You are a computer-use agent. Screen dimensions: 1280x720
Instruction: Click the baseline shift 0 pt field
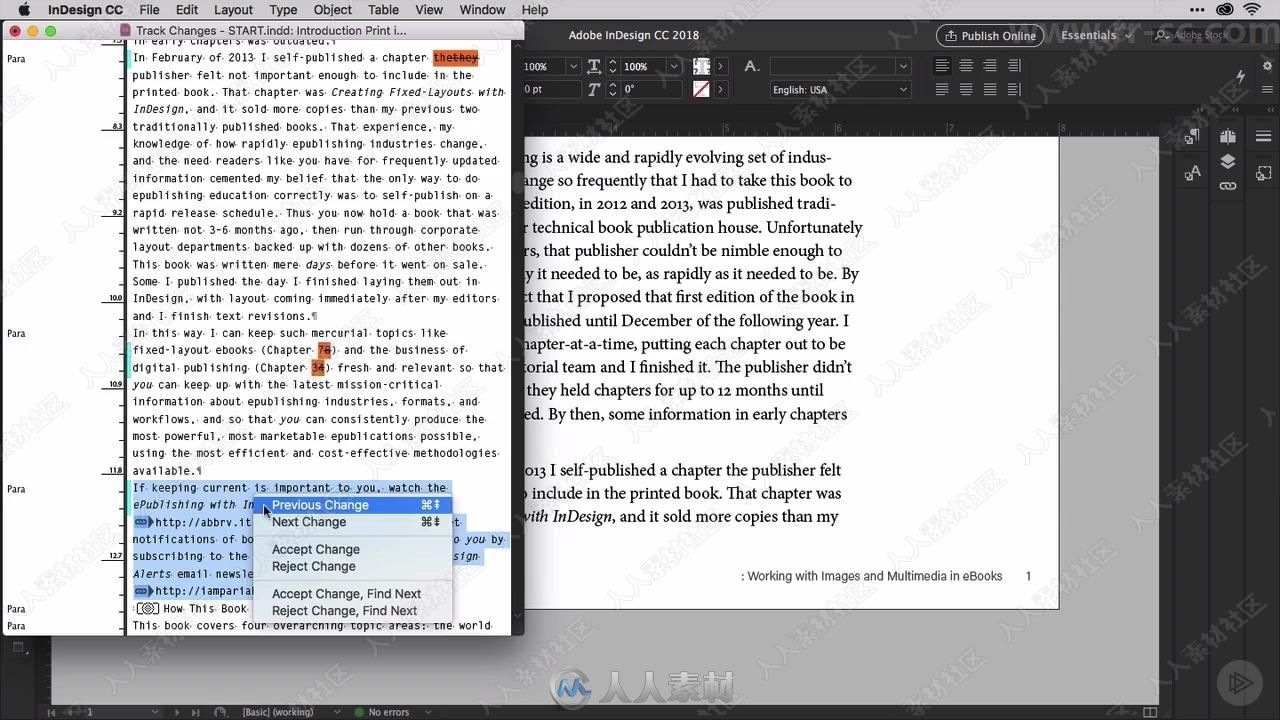point(550,89)
